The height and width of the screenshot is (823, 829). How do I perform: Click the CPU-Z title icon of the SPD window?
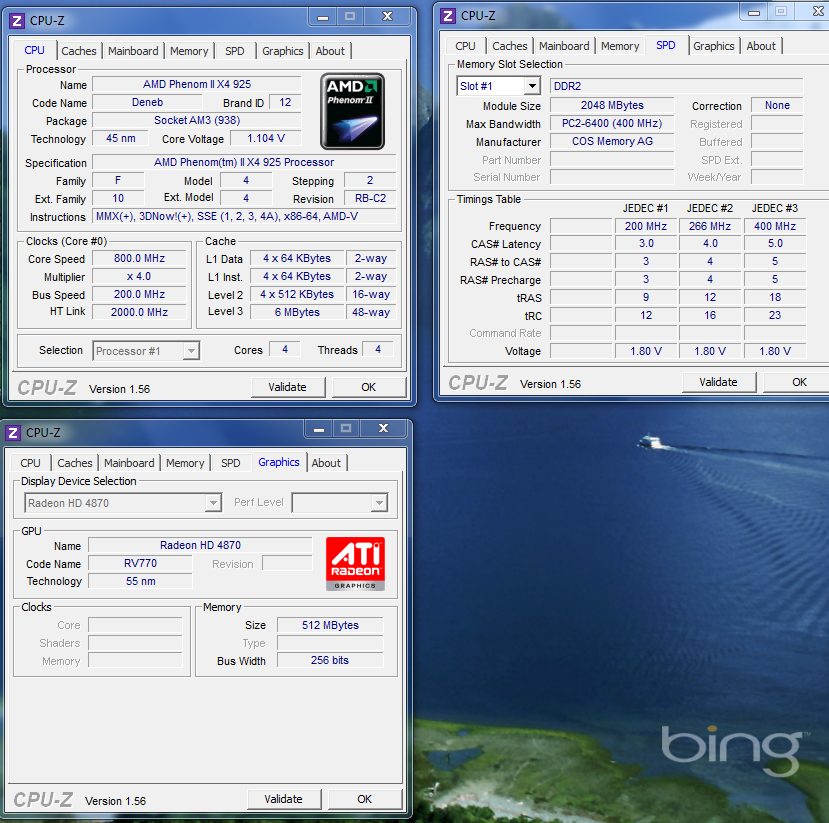448,15
